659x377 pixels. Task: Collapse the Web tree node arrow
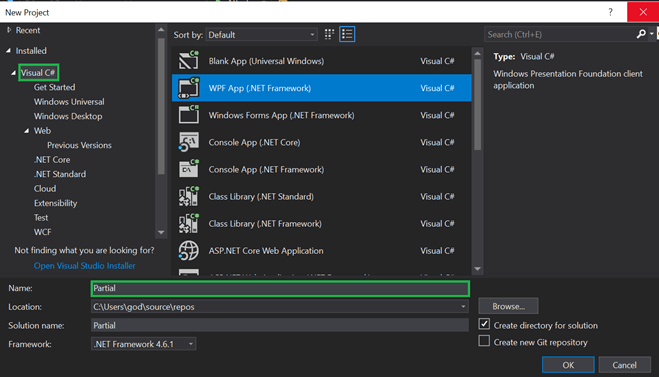[x=26, y=131]
